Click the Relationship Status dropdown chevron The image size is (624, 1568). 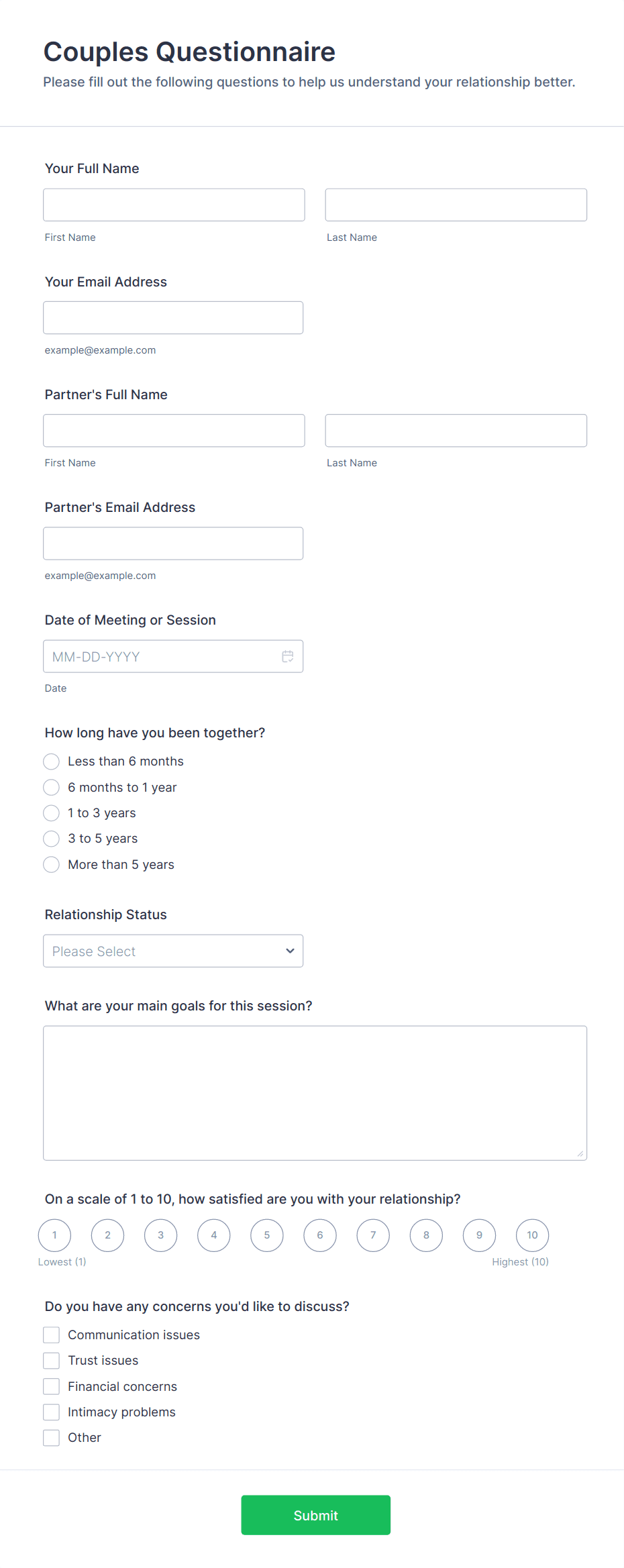coord(290,951)
